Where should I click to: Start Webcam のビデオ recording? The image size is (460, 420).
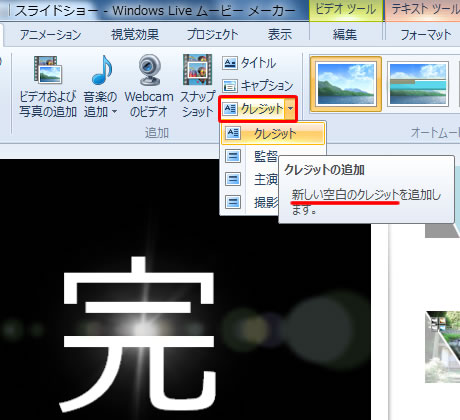149,87
